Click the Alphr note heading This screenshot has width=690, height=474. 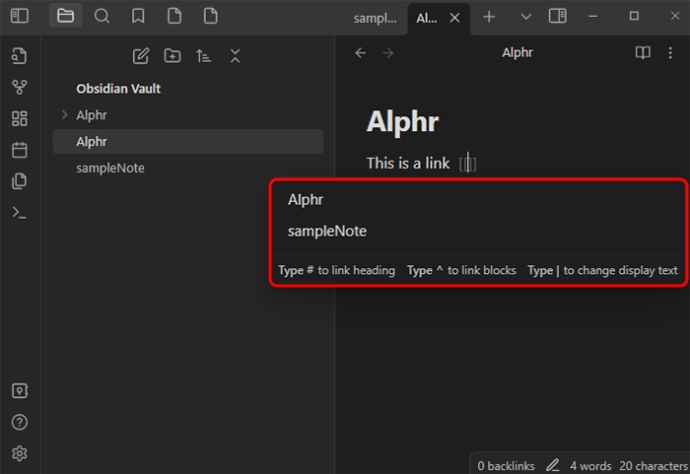click(x=403, y=121)
